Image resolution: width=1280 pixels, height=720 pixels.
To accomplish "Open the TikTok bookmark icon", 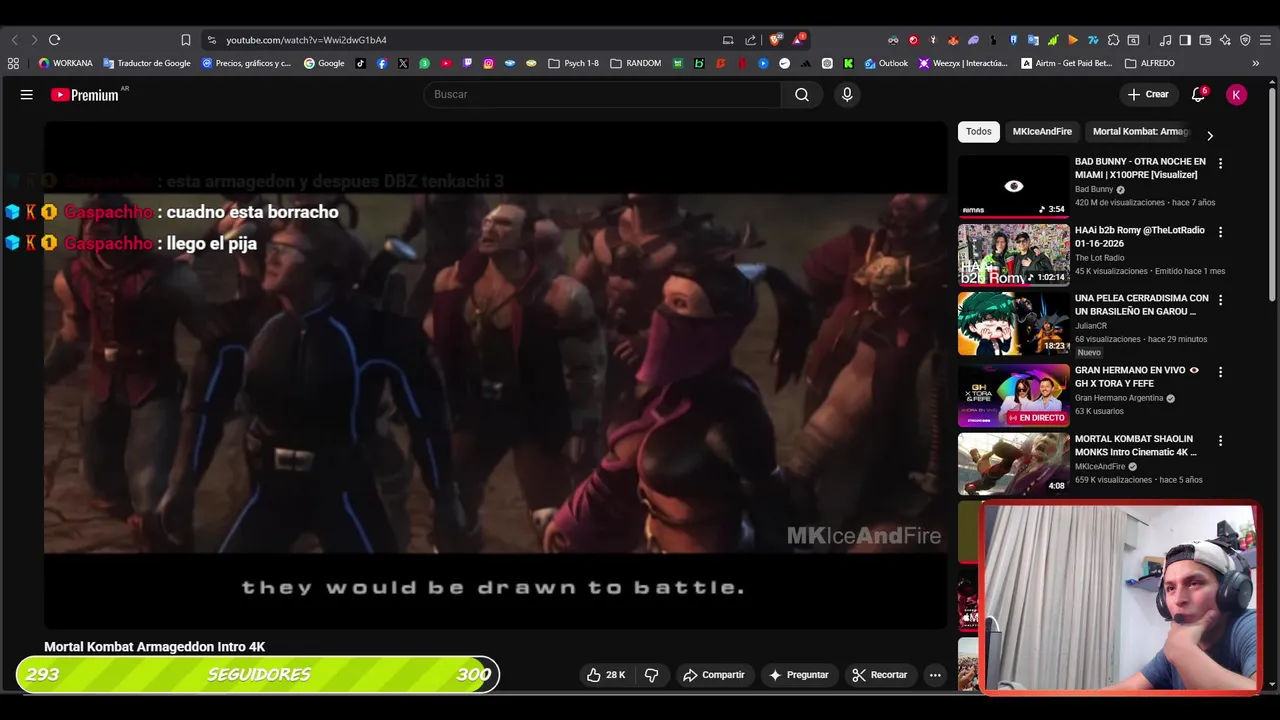I will [x=361, y=63].
